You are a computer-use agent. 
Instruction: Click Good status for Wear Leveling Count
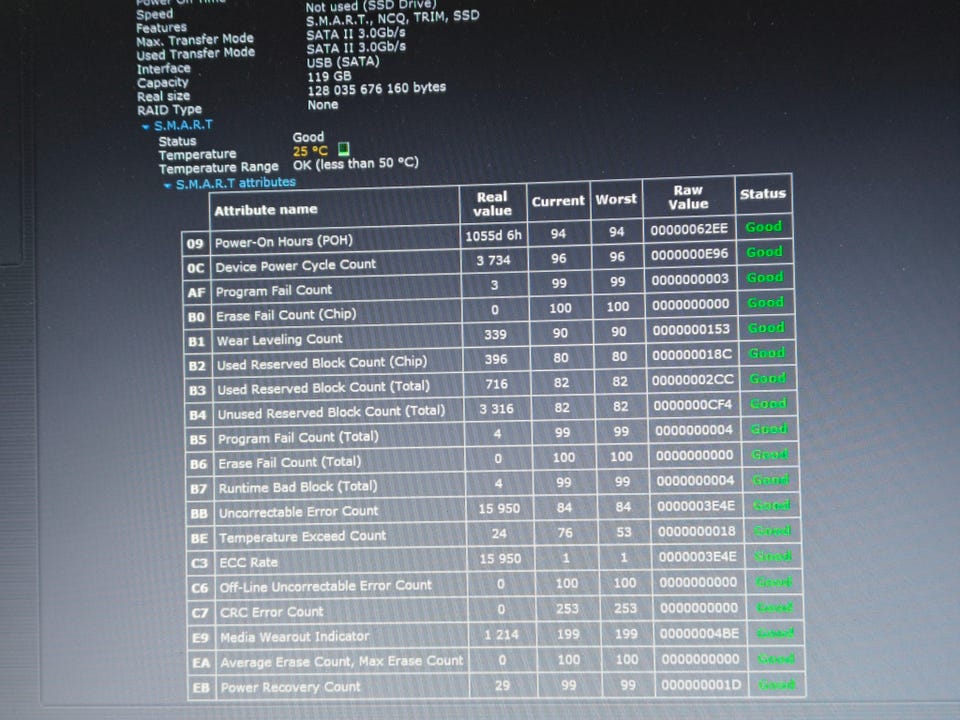point(766,328)
